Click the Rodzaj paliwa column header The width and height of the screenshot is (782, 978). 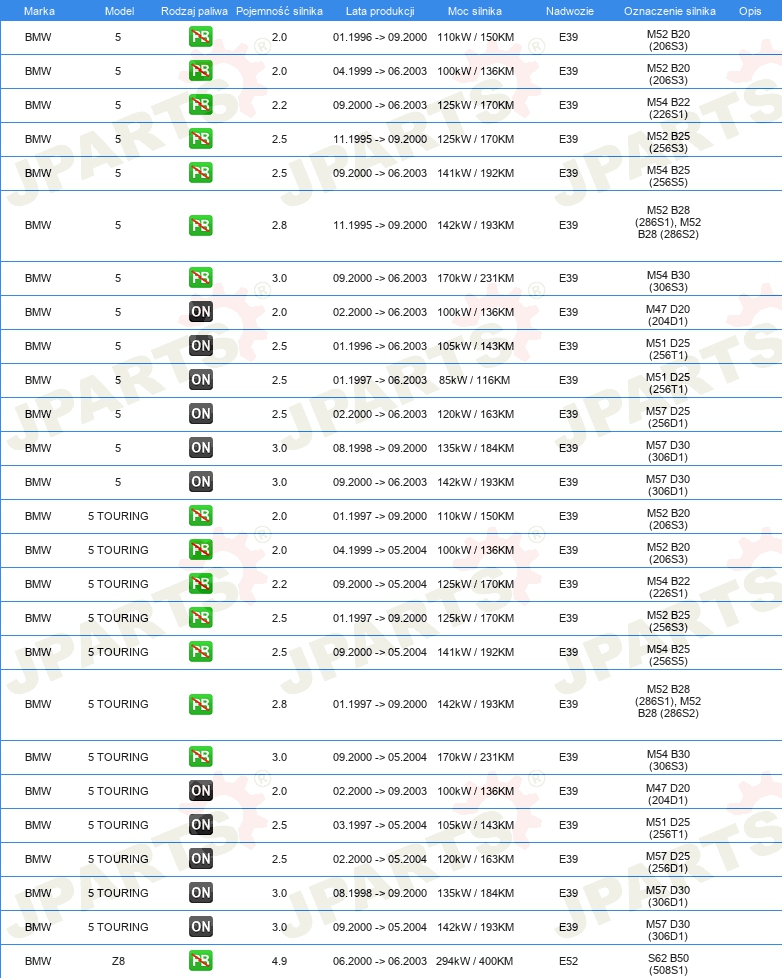pos(194,11)
